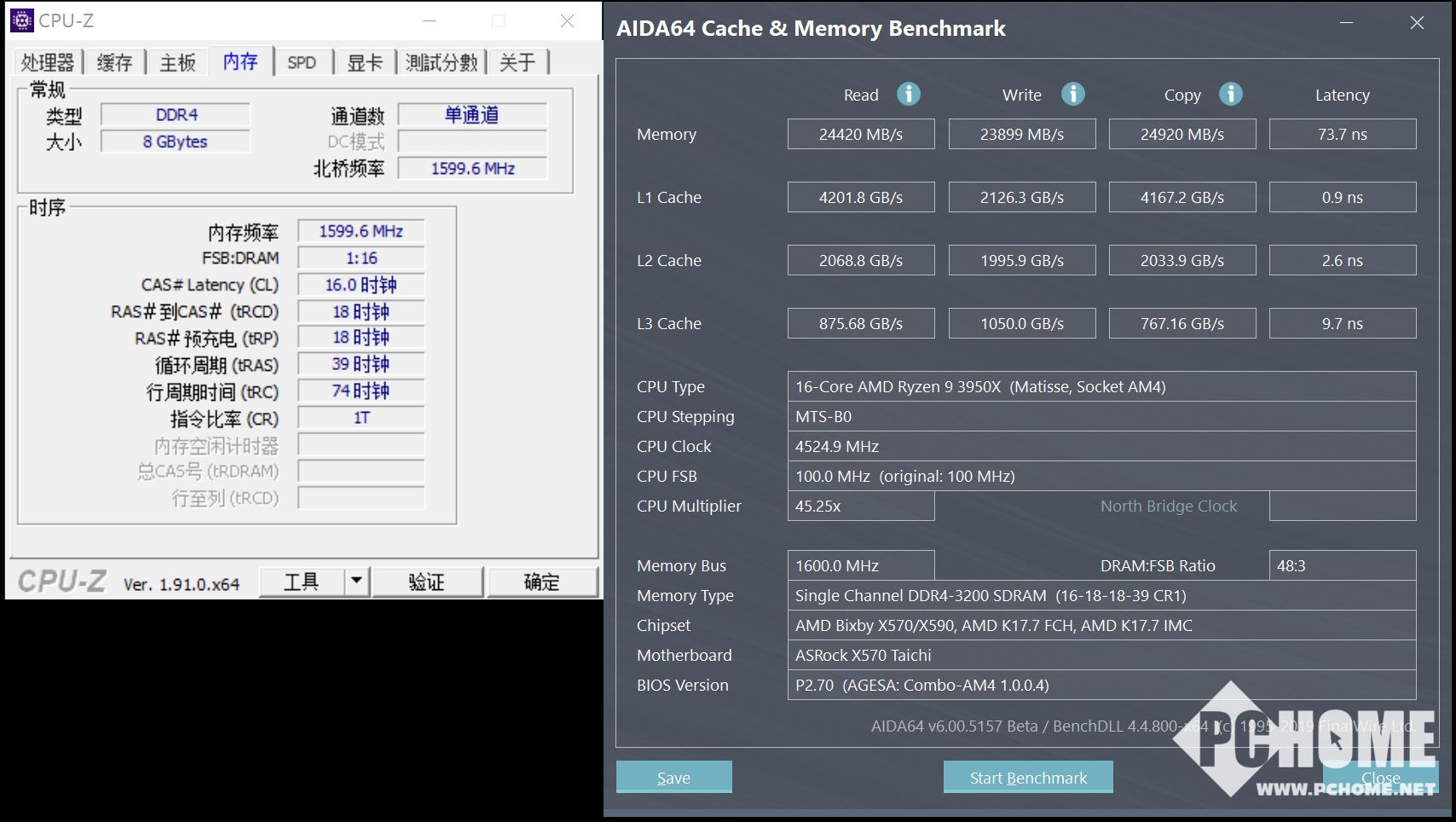The height and width of the screenshot is (822, 1456).
Task: Click the L3 Cache Read value 875.68 GB/s
Action: tap(861, 323)
